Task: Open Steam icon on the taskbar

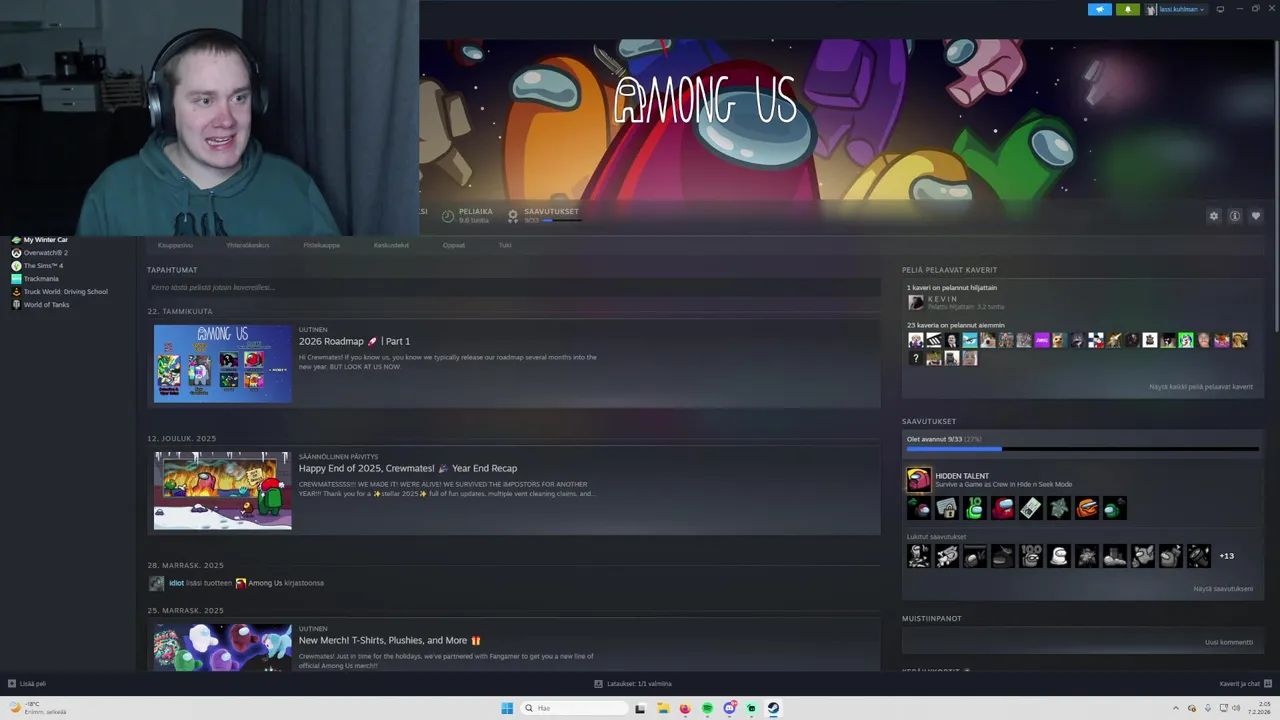Action: (773, 708)
